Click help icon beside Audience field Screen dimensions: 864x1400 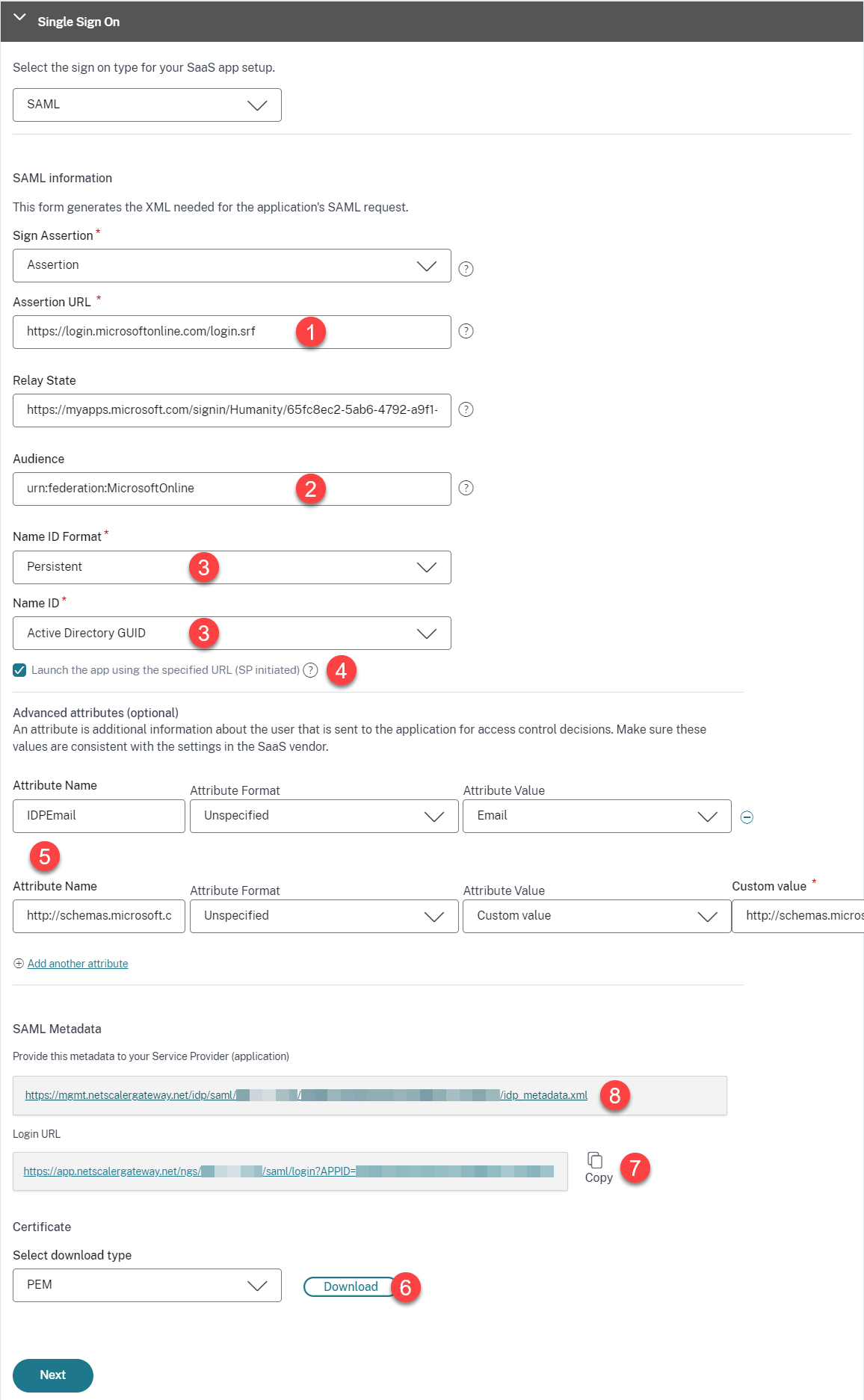tap(466, 488)
